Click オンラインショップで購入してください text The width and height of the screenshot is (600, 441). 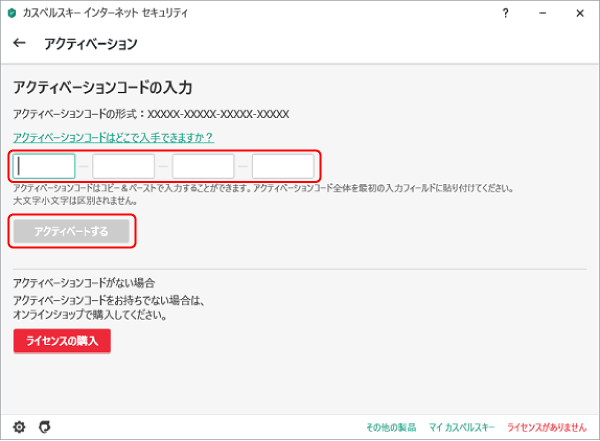(90, 315)
